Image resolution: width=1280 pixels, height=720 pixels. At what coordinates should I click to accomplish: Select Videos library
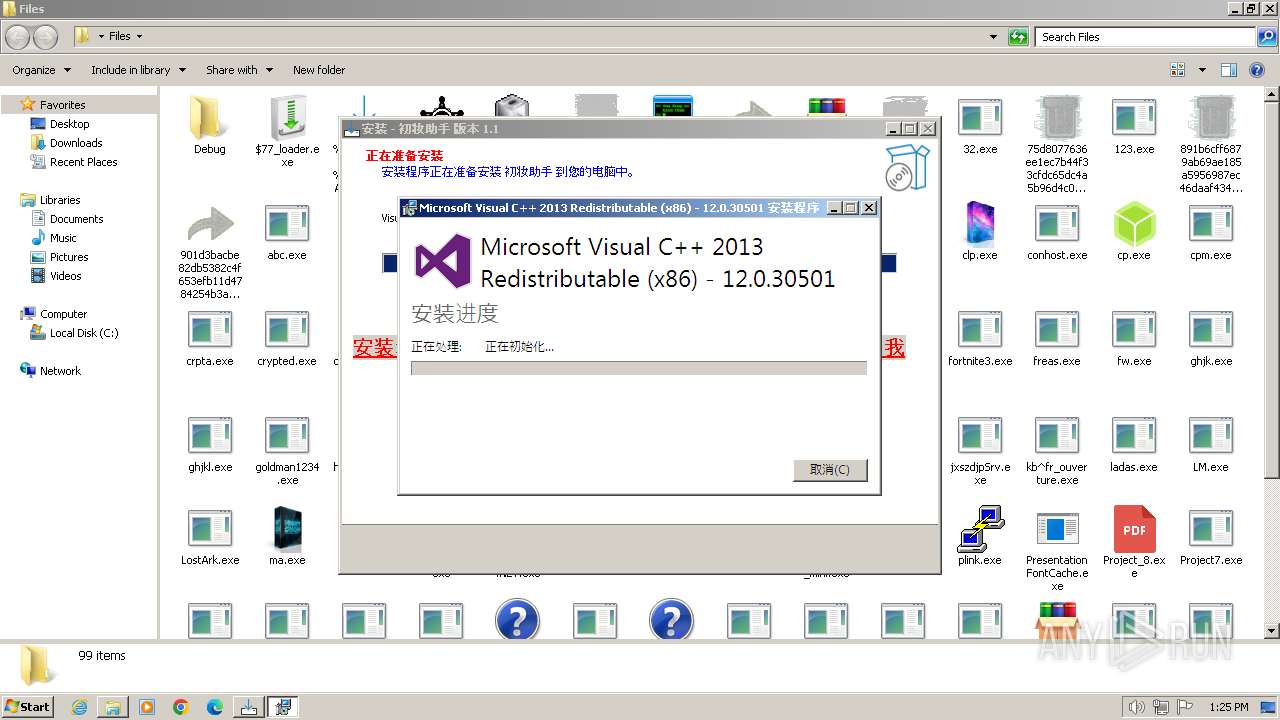click(66, 276)
